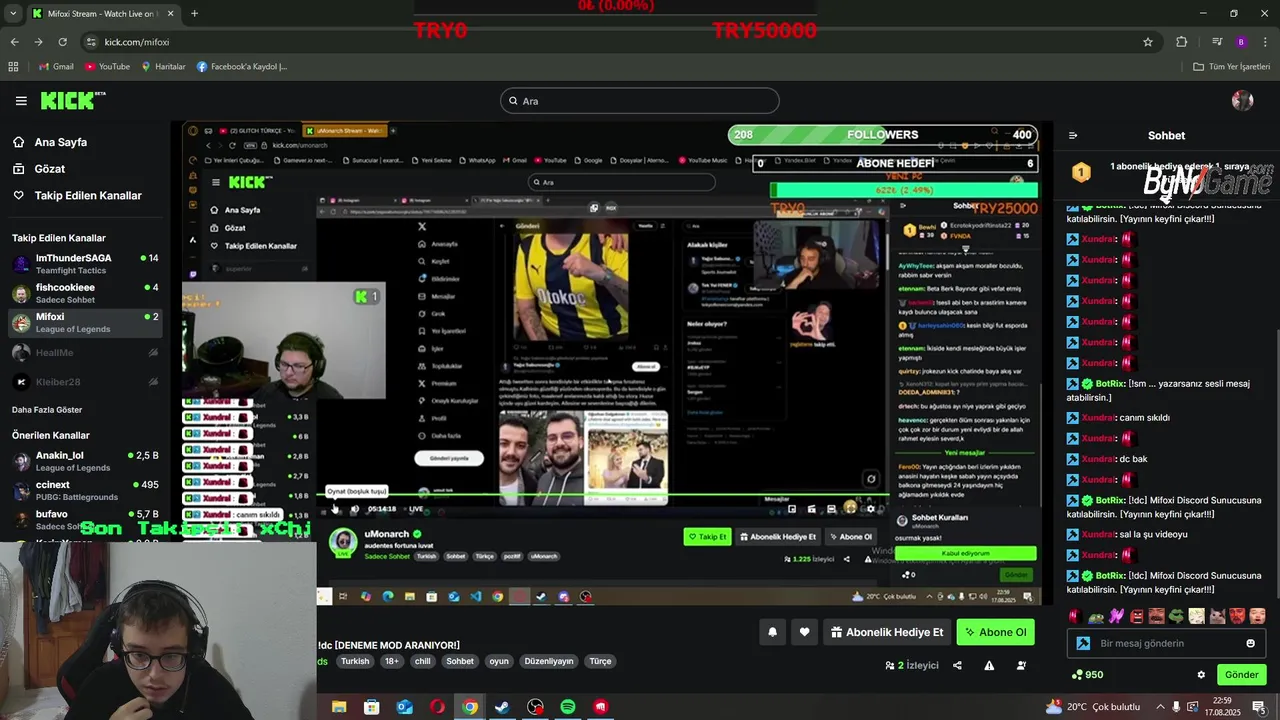Open Chrome in the taskbar
The height and width of the screenshot is (720, 1280).
(470, 707)
